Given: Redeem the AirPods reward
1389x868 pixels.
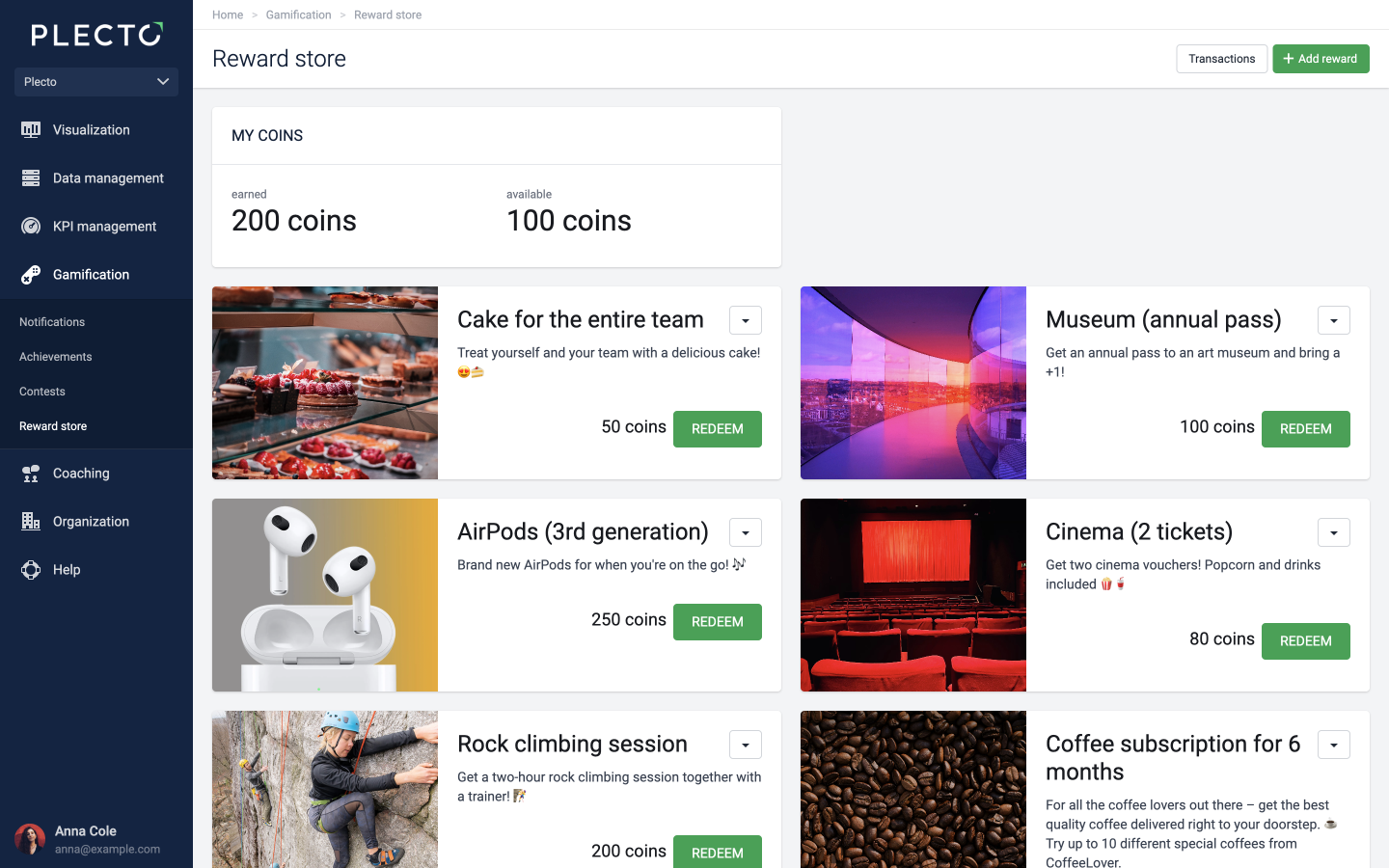Looking at the screenshot, I should [718, 622].
